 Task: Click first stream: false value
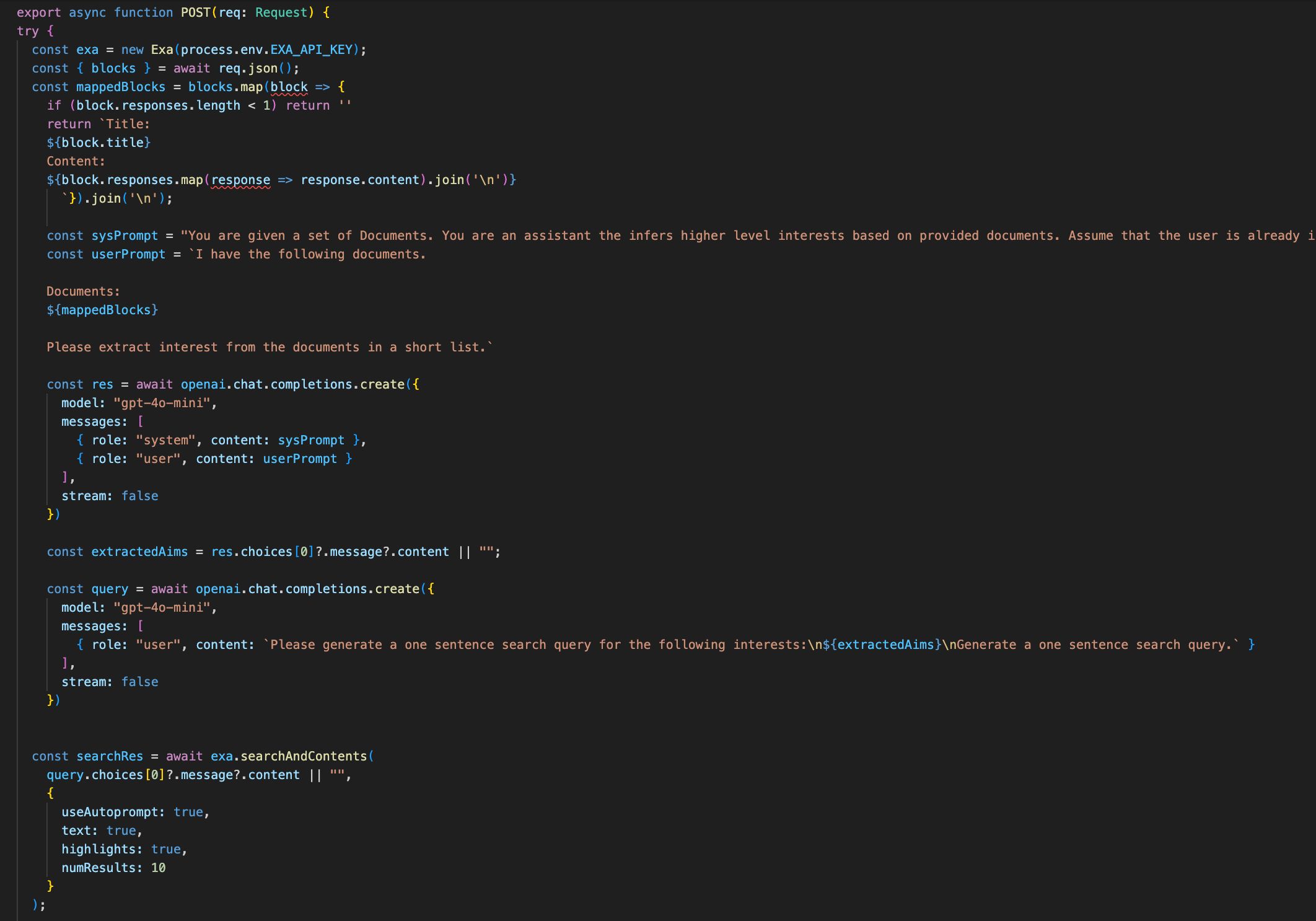pos(139,496)
